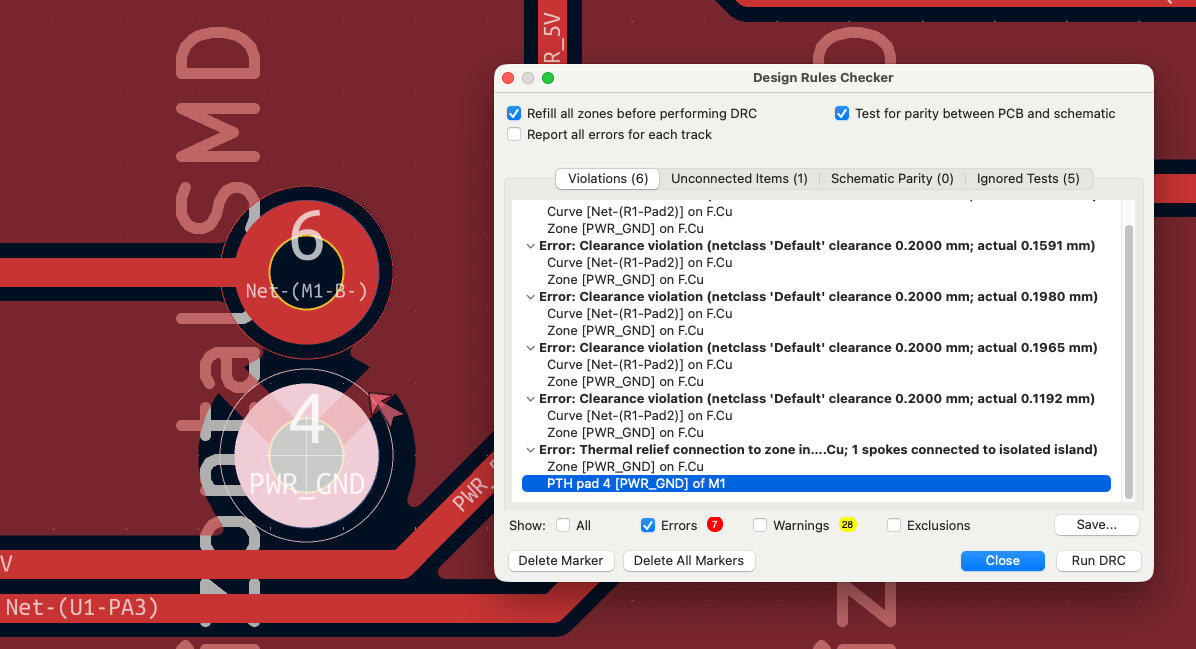Screen dimensions: 1196x649
Task: Uncheck the Errors filter checkbox
Action: click(x=648, y=525)
